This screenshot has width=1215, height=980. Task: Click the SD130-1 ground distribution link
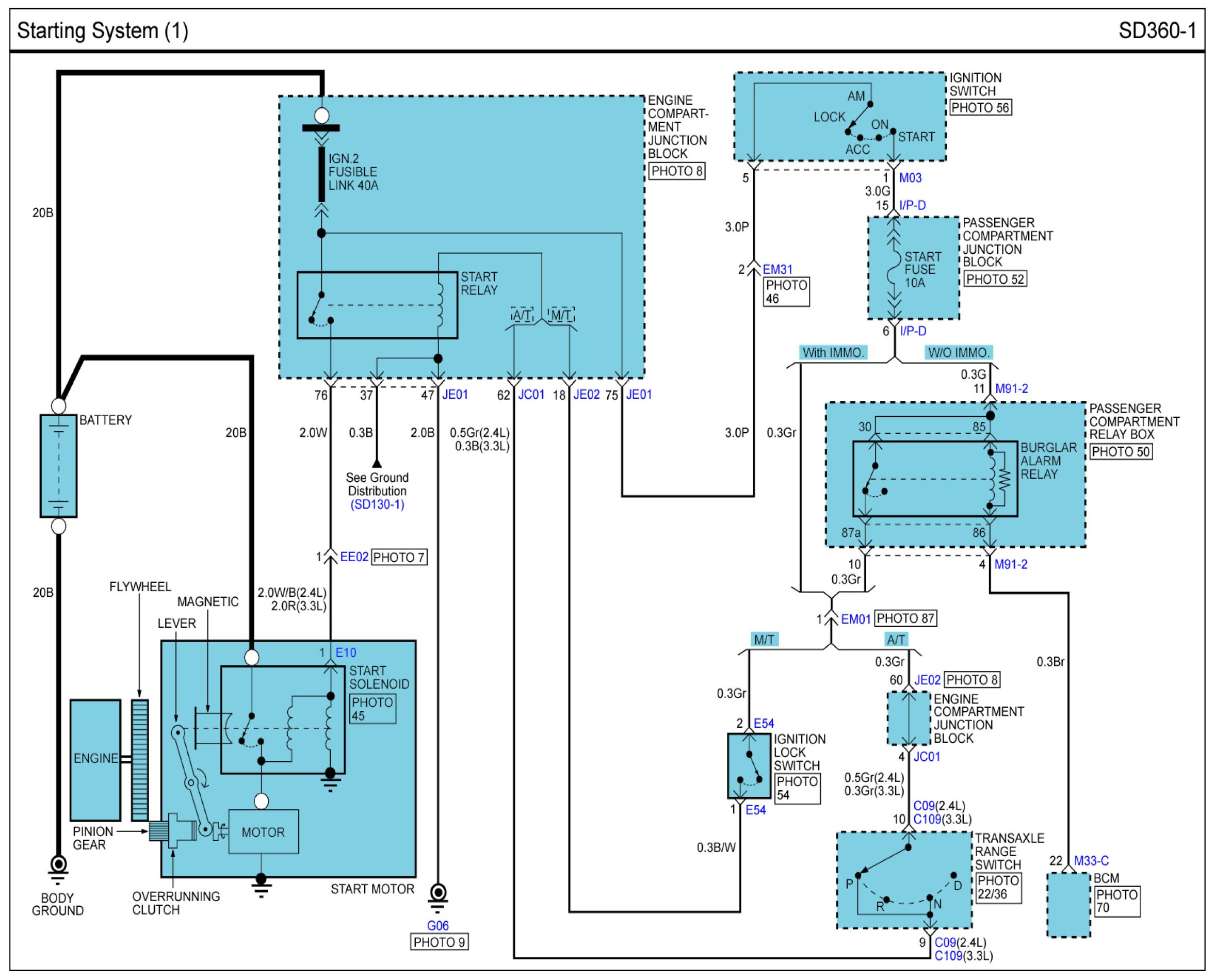point(377,504)
